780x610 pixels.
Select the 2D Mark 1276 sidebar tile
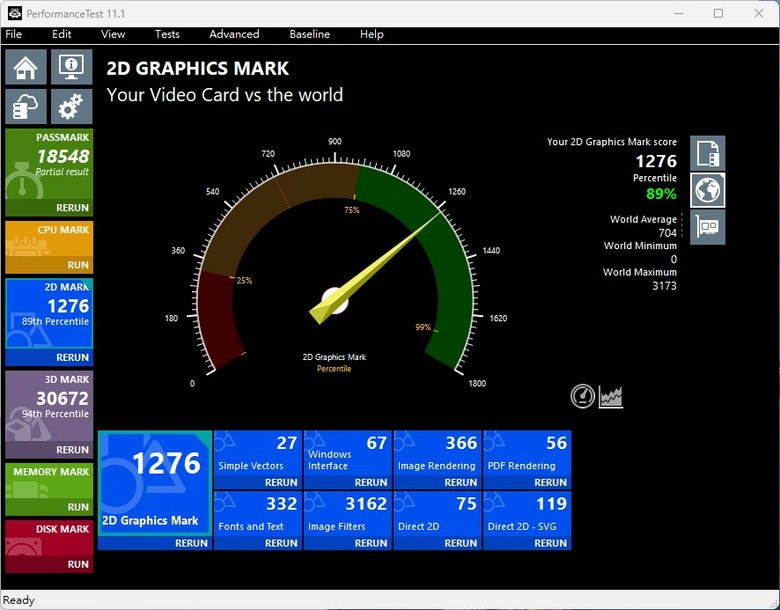coord(49,313)
